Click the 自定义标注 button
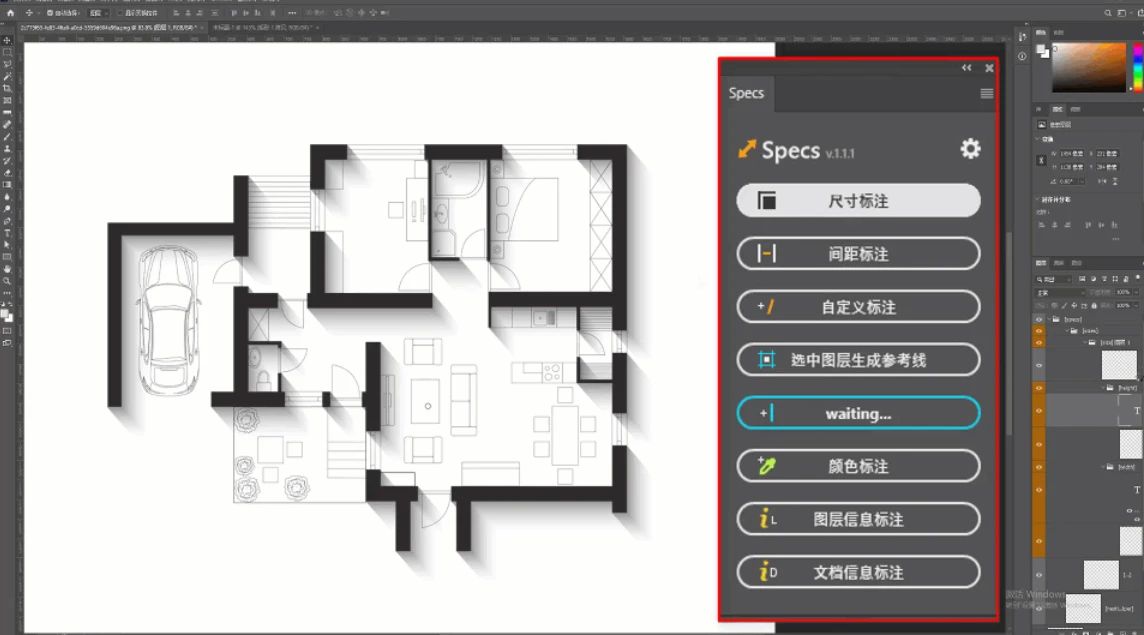The image size is (1144, 635). click(x=858, y=307)
